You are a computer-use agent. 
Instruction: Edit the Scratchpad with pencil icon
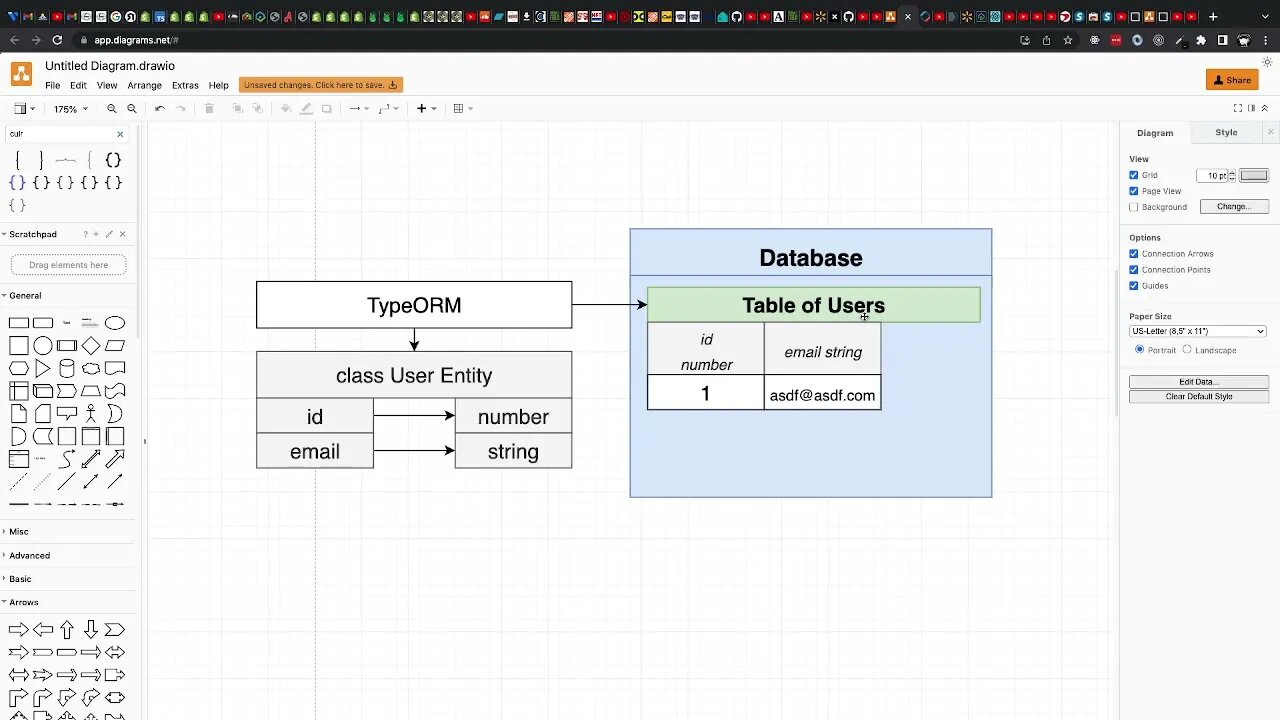pyautogui.click(x=109, y=234)
